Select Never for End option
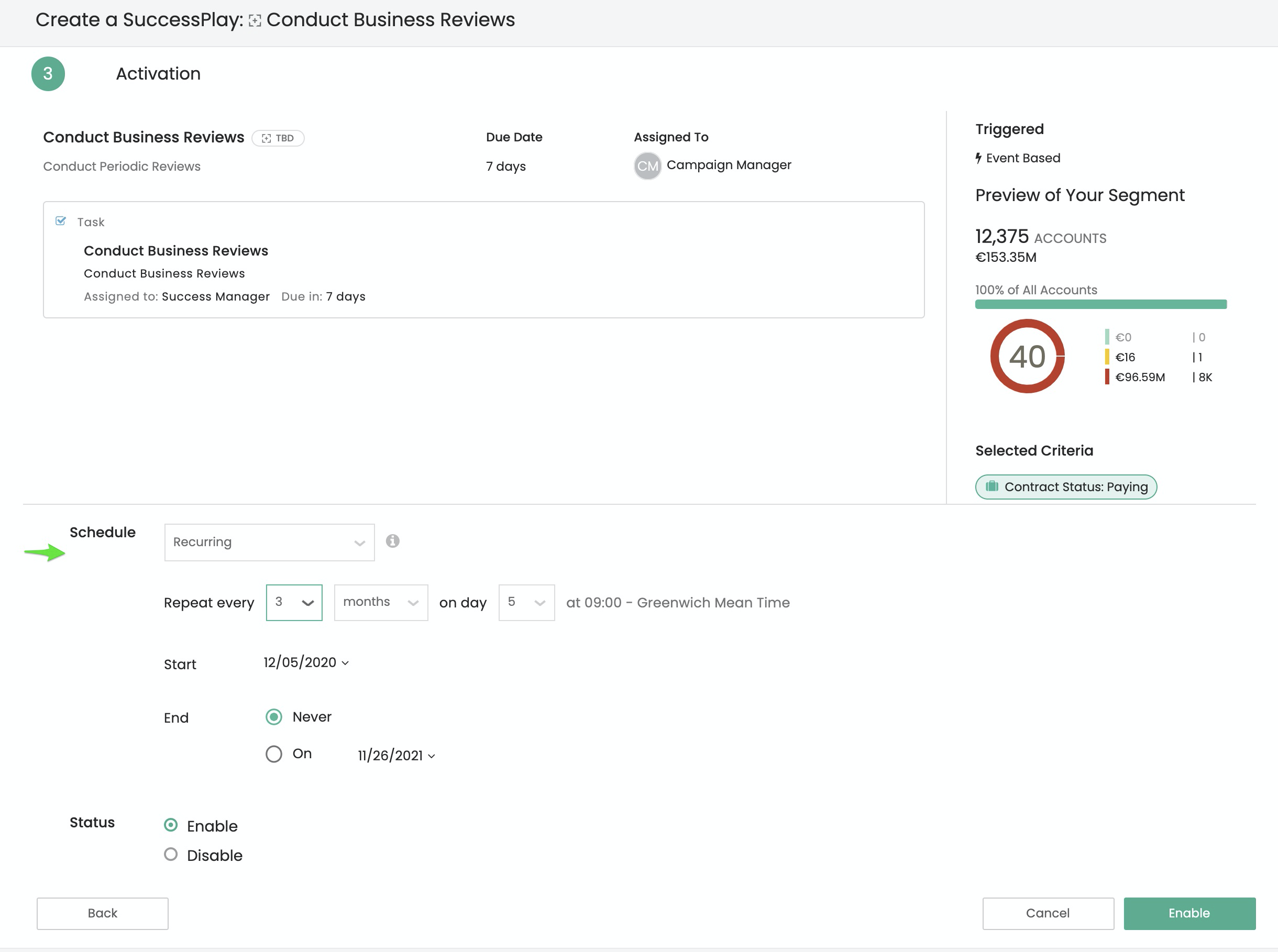Screen dimensions: 1278x952 coord(274,717)
